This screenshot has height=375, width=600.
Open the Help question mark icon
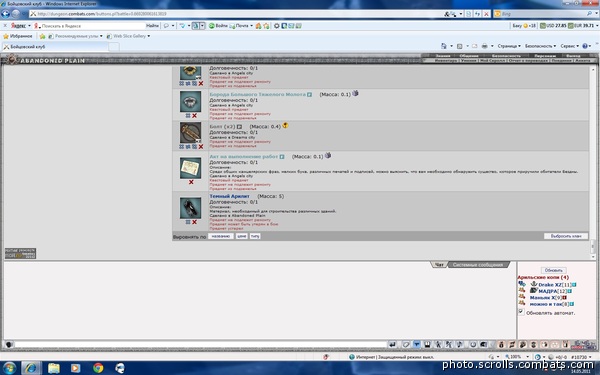pos(585,46)
